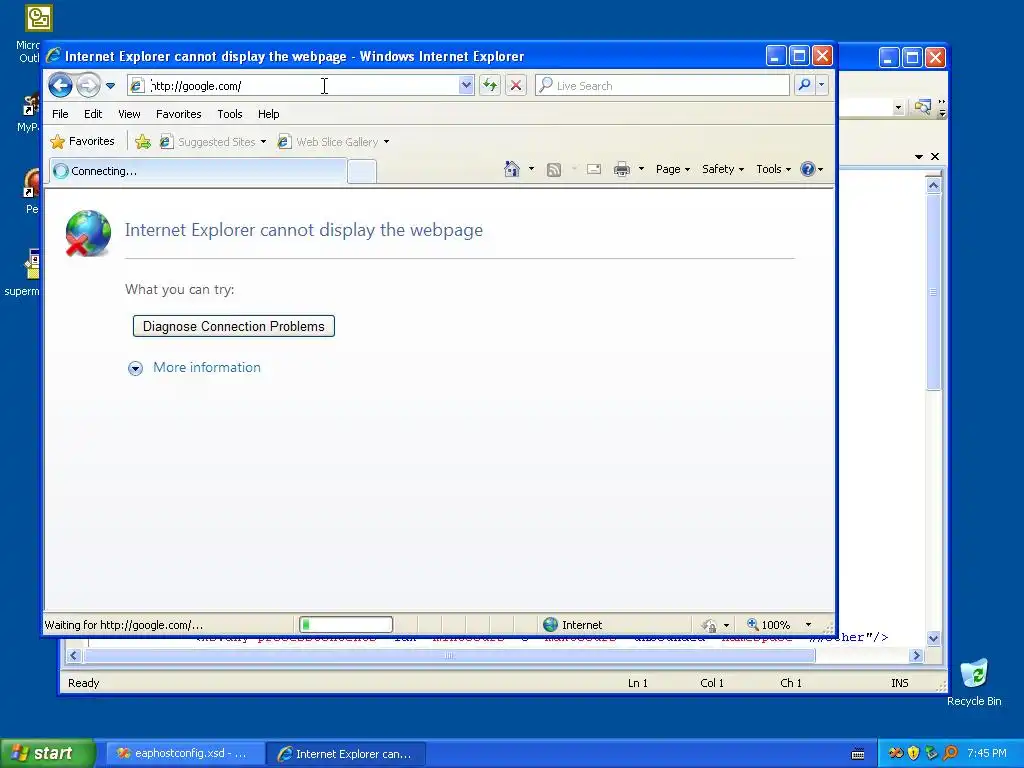Click the Search magnifier button
Image resolution: width=1024 pixels, height=768 pixels.
pos(805,86)
